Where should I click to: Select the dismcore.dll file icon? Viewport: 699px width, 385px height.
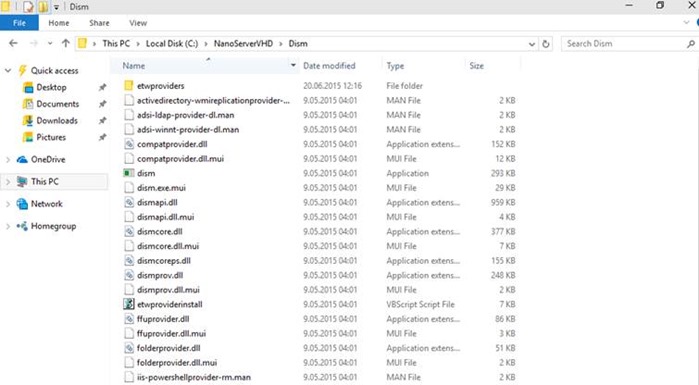coord(129,231)
